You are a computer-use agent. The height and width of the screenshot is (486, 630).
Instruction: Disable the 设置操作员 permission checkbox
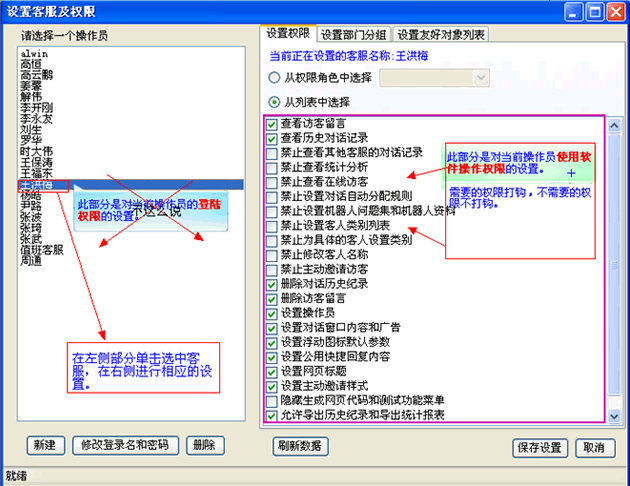pyautogui.click(x=272, y=313)
